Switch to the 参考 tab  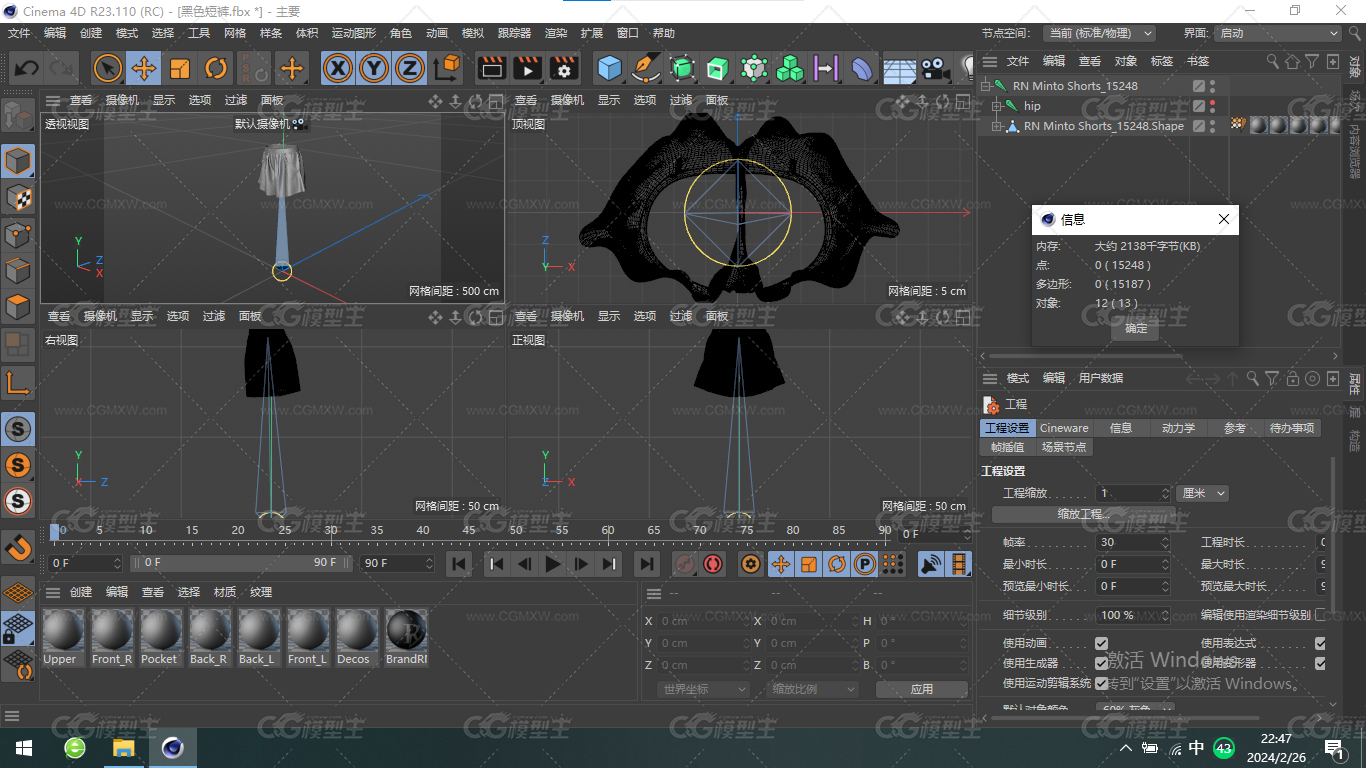point(1235,428)
